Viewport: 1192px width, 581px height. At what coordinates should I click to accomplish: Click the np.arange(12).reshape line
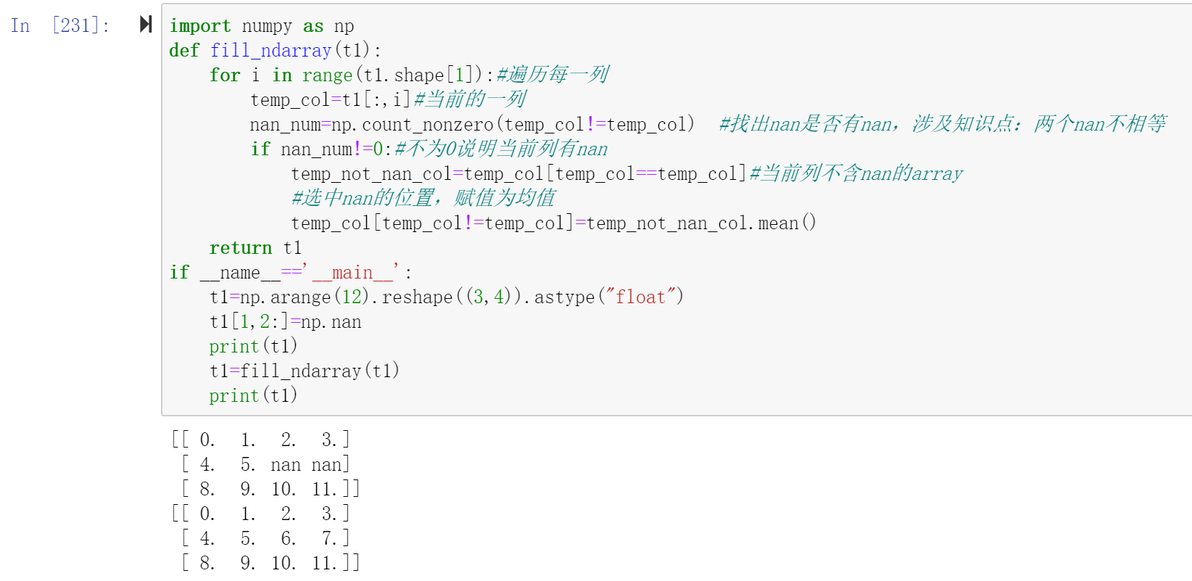447,297
